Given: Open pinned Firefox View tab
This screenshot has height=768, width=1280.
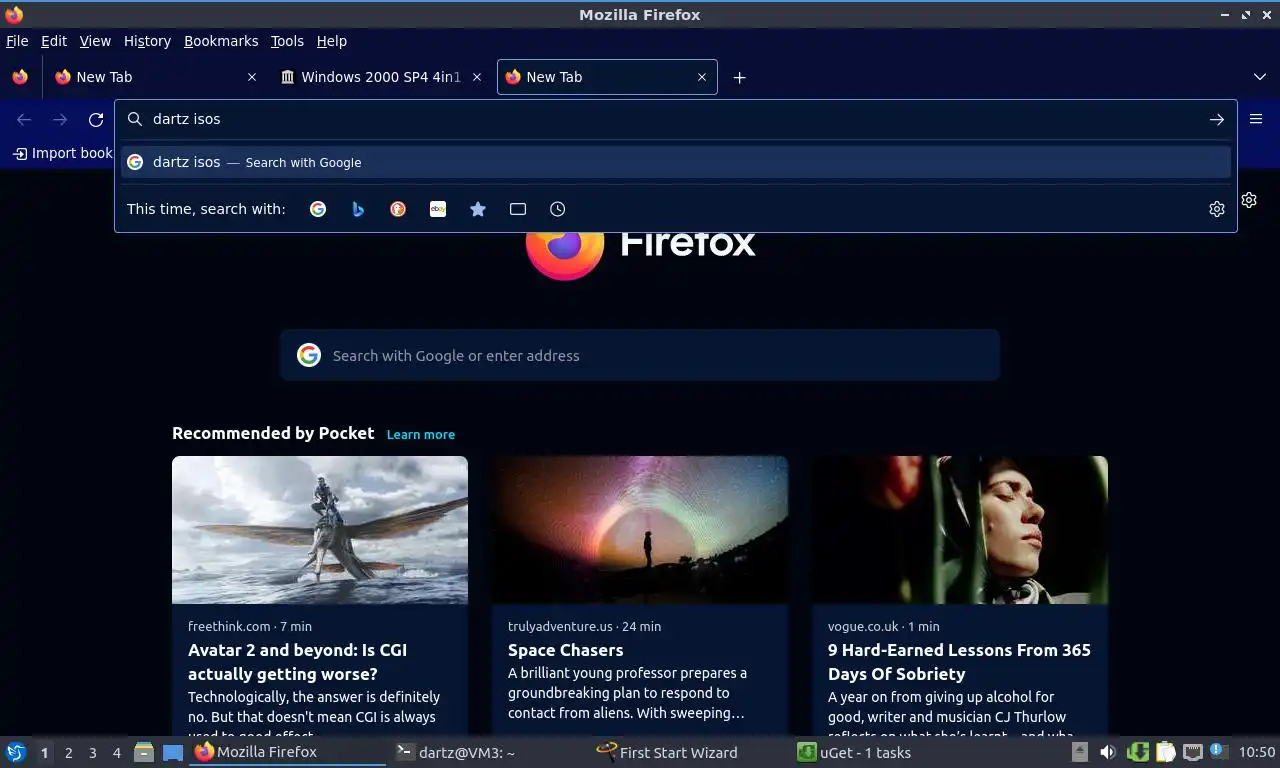Looking at the screenshot, I should click(20, 77).
